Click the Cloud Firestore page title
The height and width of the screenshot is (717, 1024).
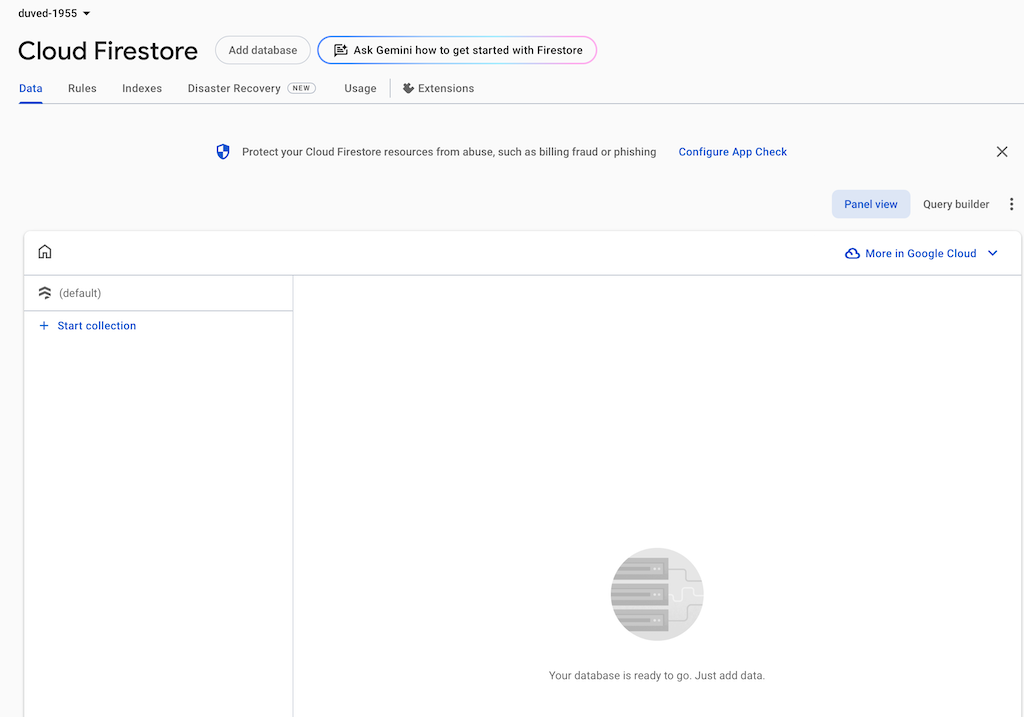pyautogui.click(x=108, y=51)
